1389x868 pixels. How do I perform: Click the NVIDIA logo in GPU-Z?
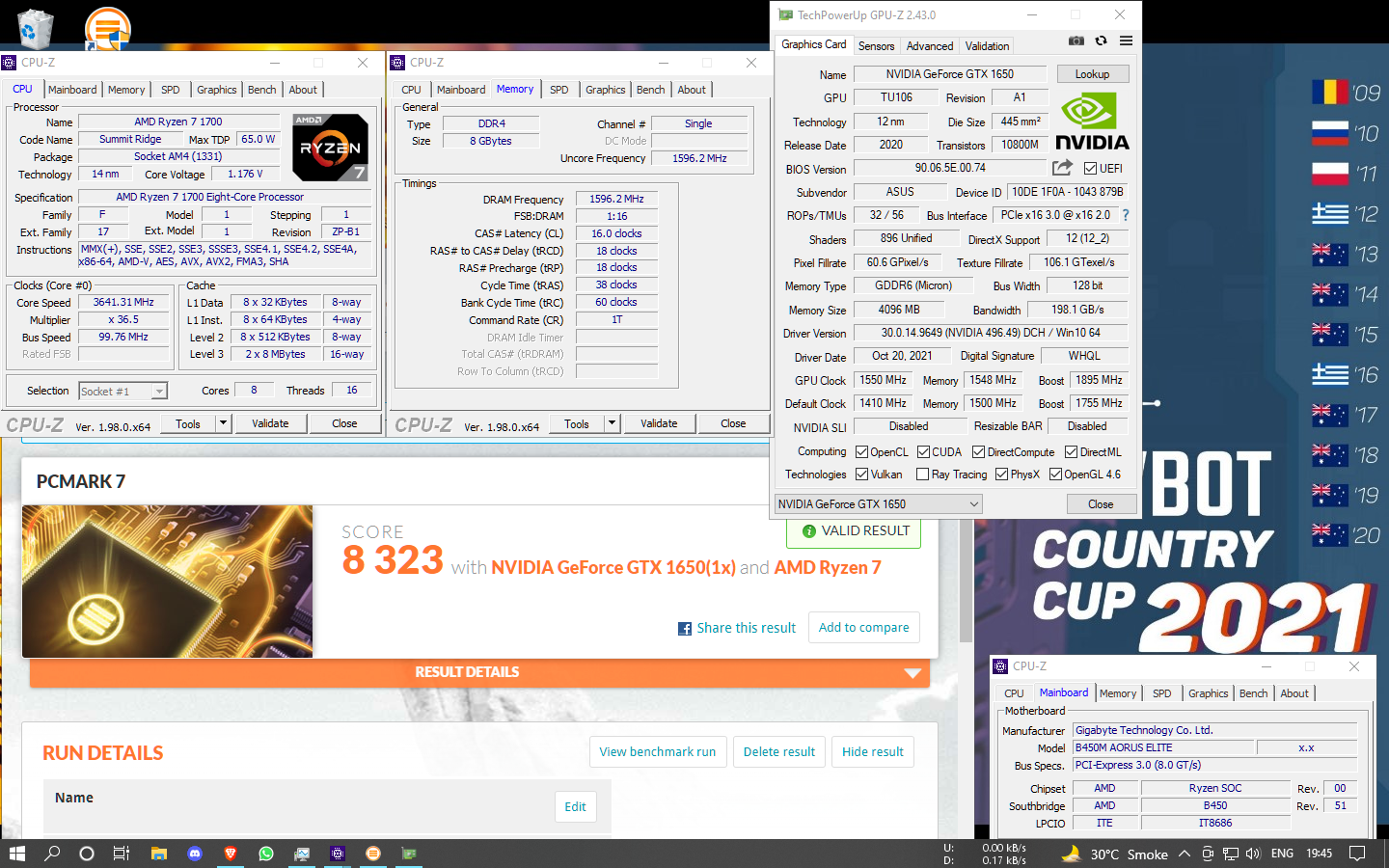click(x=1092, y=122)
